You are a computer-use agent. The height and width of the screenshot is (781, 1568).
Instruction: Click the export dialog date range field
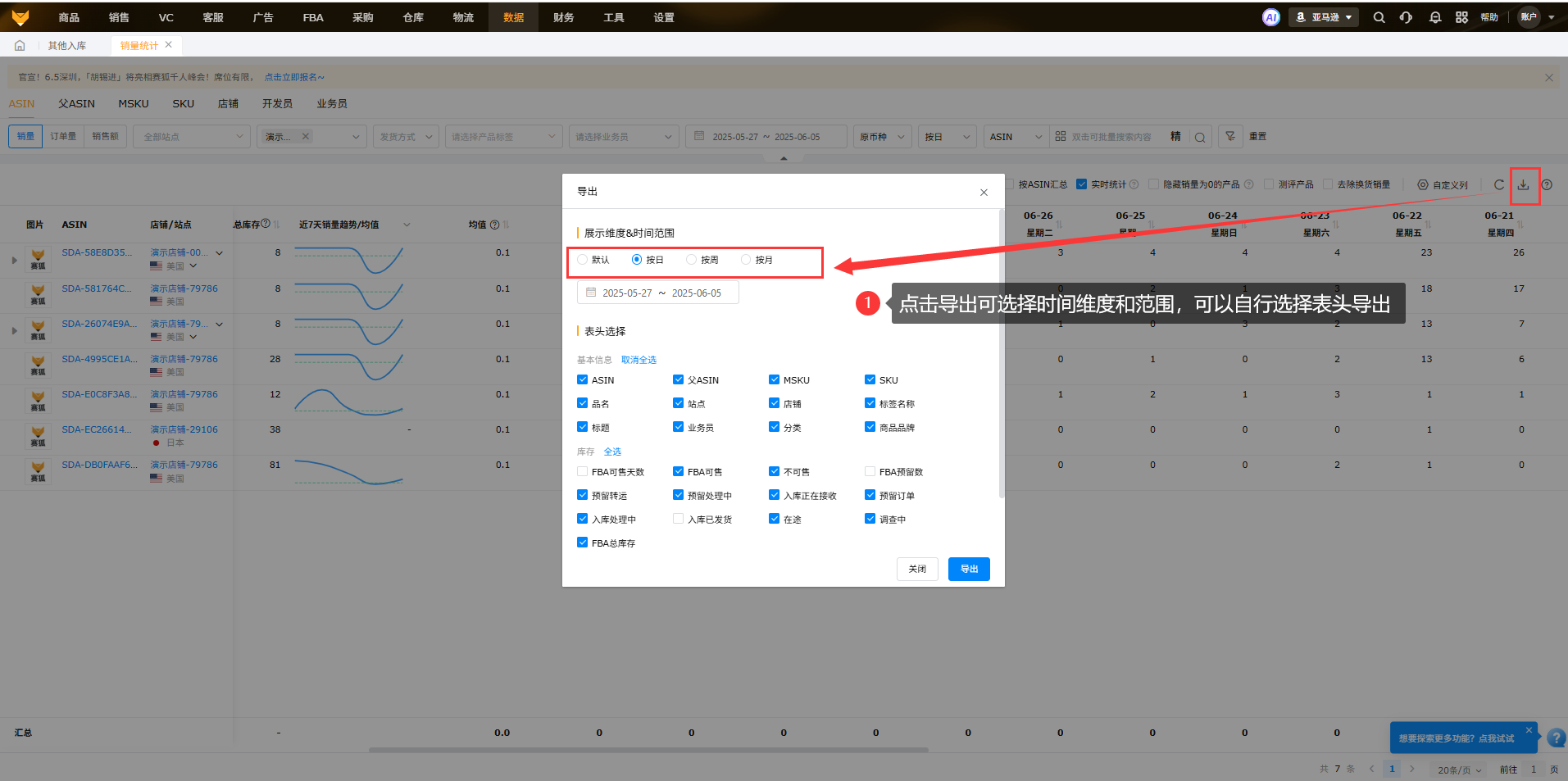pyautogui.click(x=658, y=293)
